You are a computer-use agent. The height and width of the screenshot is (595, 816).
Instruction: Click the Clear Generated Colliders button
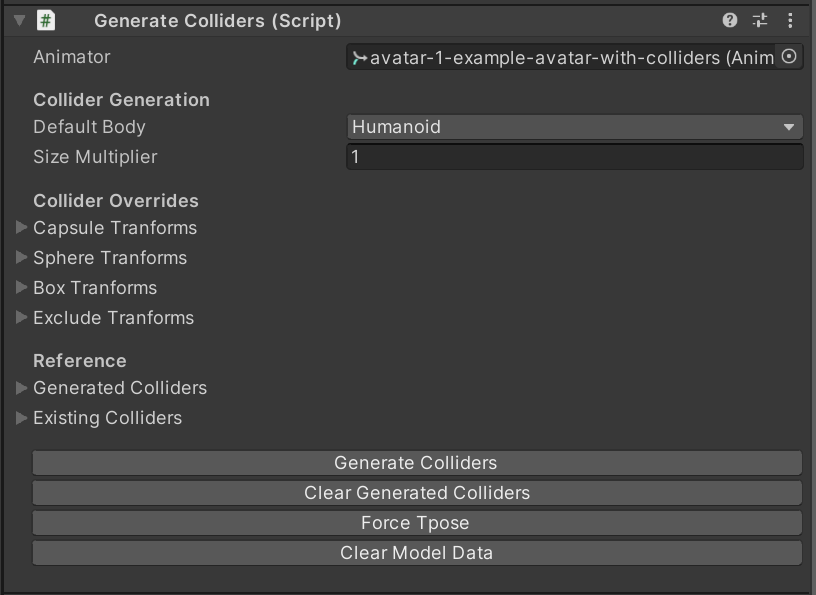click(417, 493)
